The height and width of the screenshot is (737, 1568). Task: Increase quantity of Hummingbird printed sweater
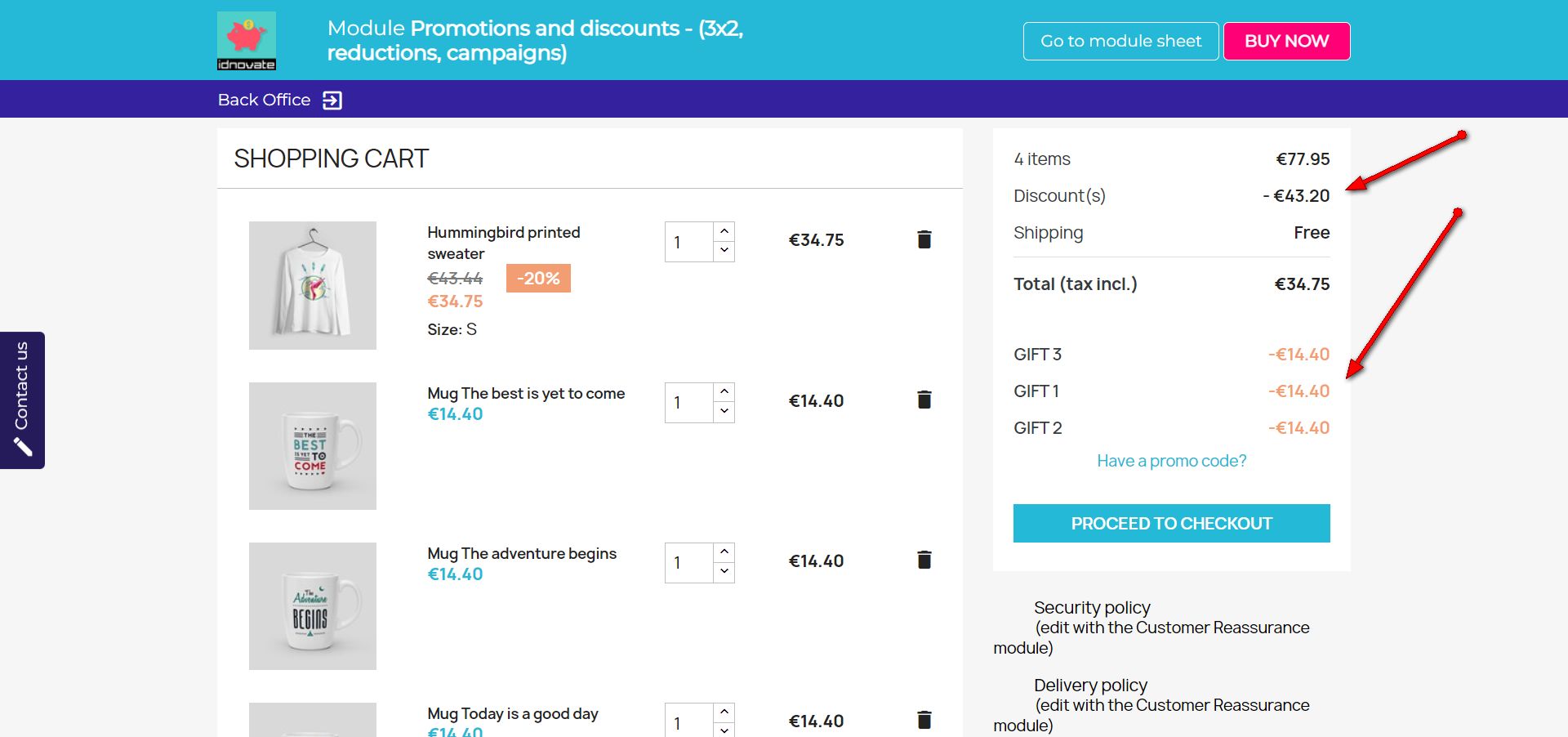coord(724,232)
